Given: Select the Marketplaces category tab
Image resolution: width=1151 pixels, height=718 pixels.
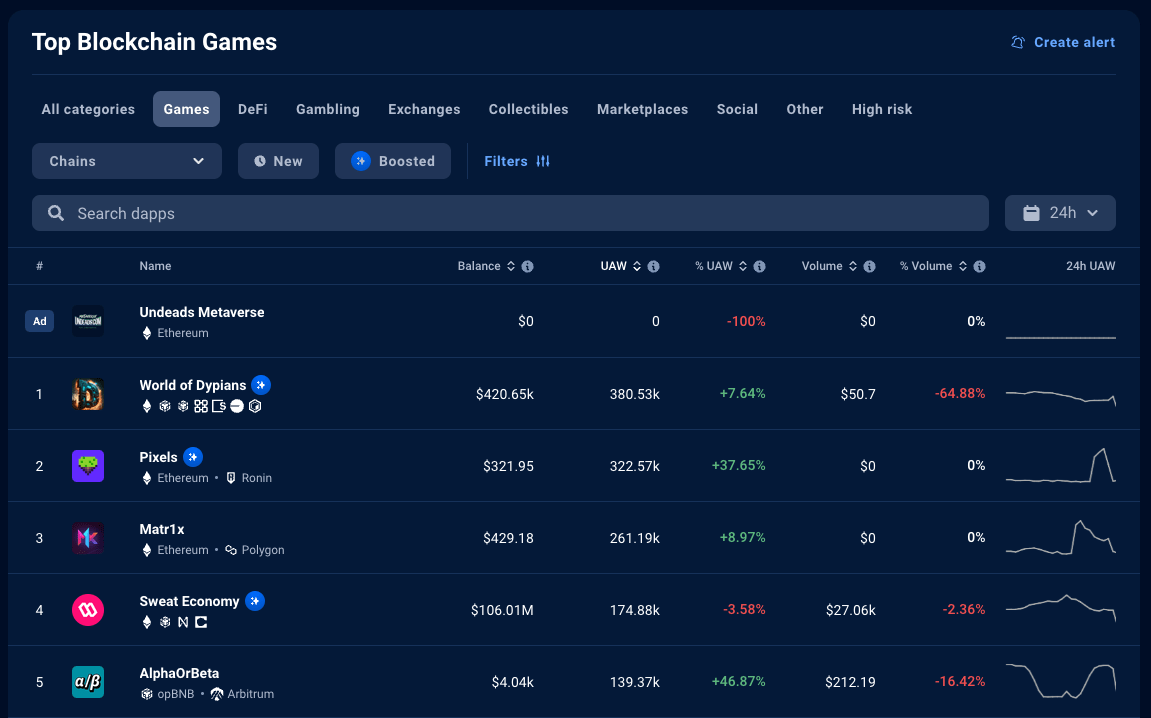Looking at the screenshot, I should [642, 109].
